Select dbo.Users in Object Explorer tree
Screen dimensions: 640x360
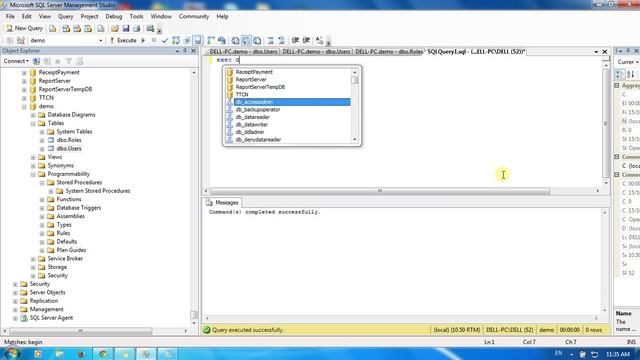pyautogui.click(x=69, y=149)
